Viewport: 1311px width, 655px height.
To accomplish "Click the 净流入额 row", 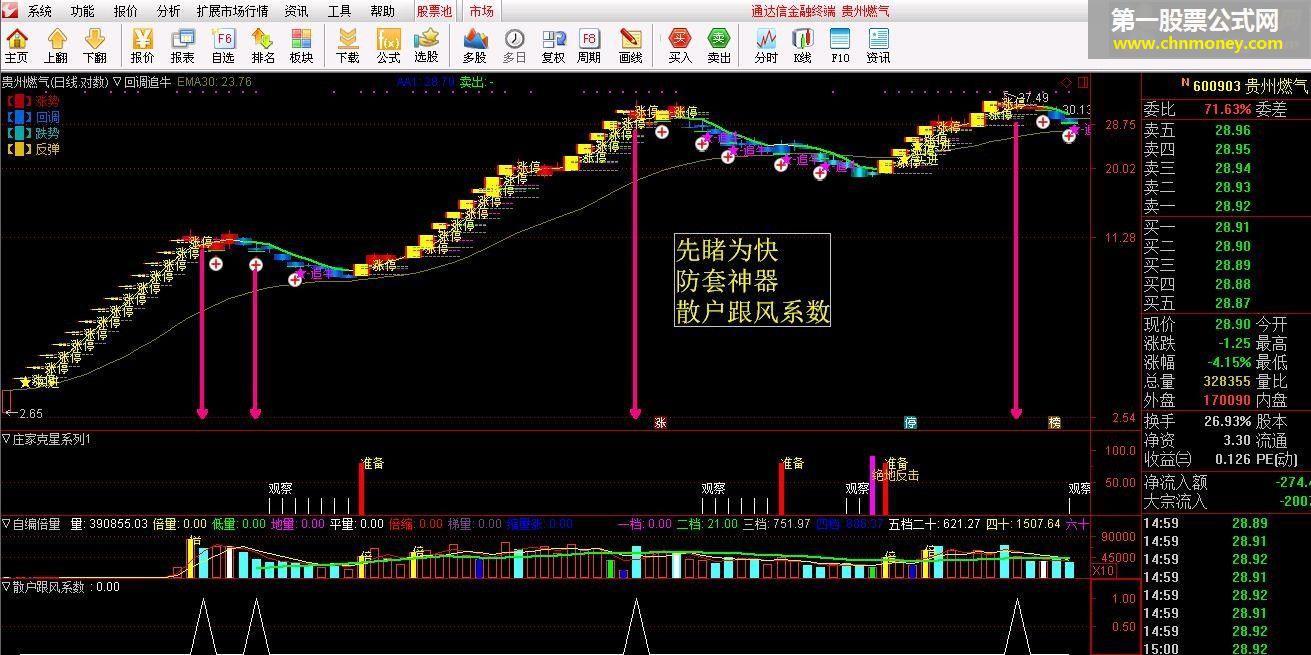I will pyautogui.click(x=1226, y=483).
